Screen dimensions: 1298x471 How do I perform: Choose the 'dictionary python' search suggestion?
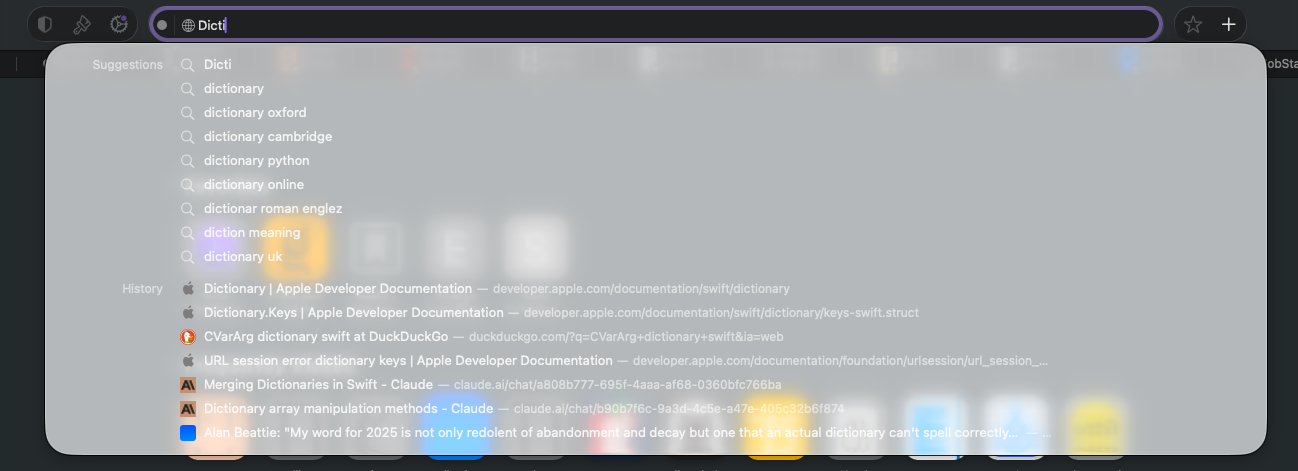256,160
